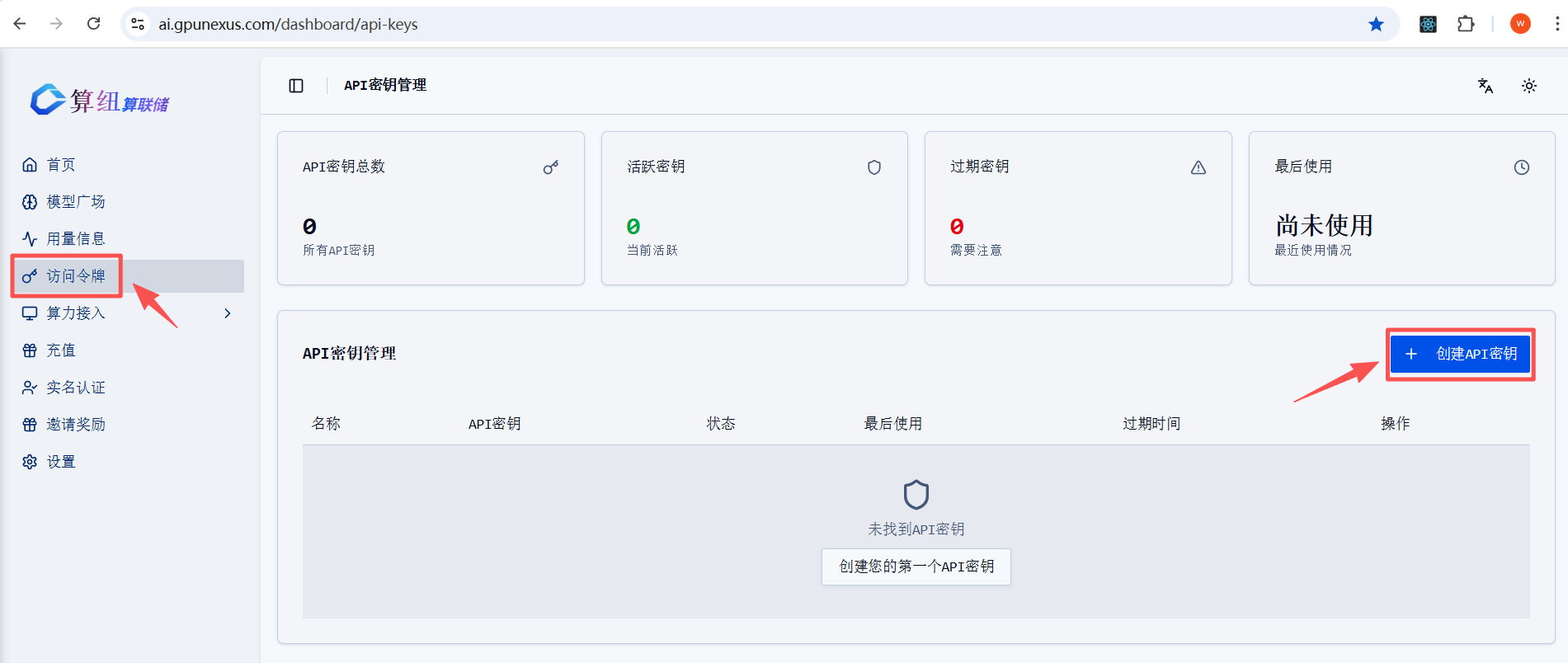Screen dimensions: 1568x663
Task: Click the React DevTools extension icon
Action: pyautogui.click(x=1428, y=24)
